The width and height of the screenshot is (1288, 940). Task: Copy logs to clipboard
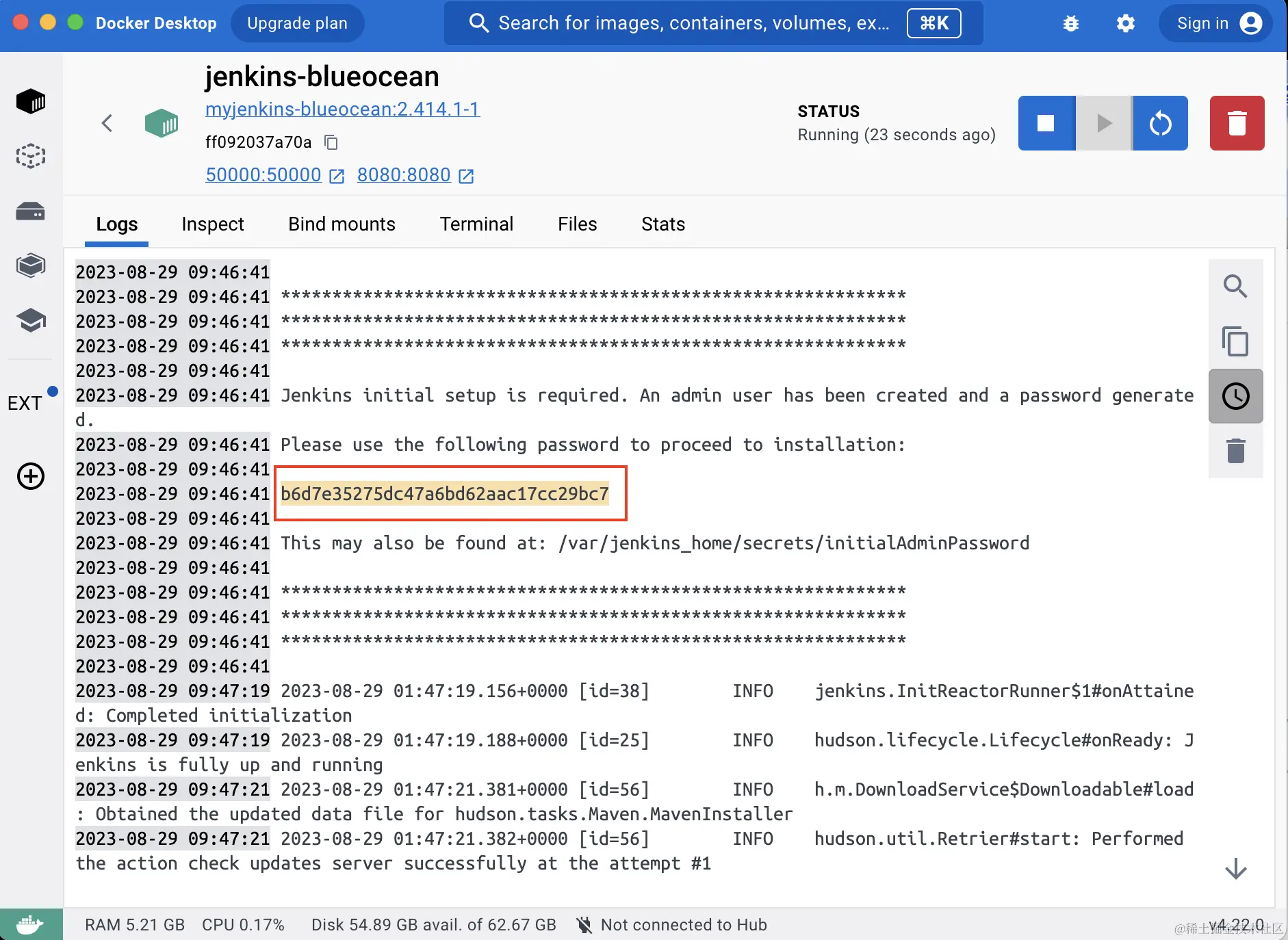click(x=1235, y=341)
